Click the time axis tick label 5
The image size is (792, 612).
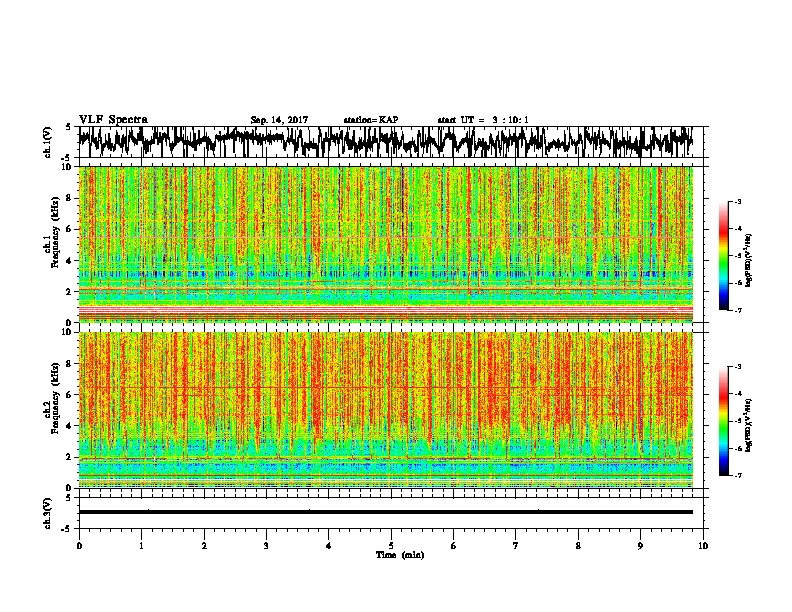click(391, 546)
